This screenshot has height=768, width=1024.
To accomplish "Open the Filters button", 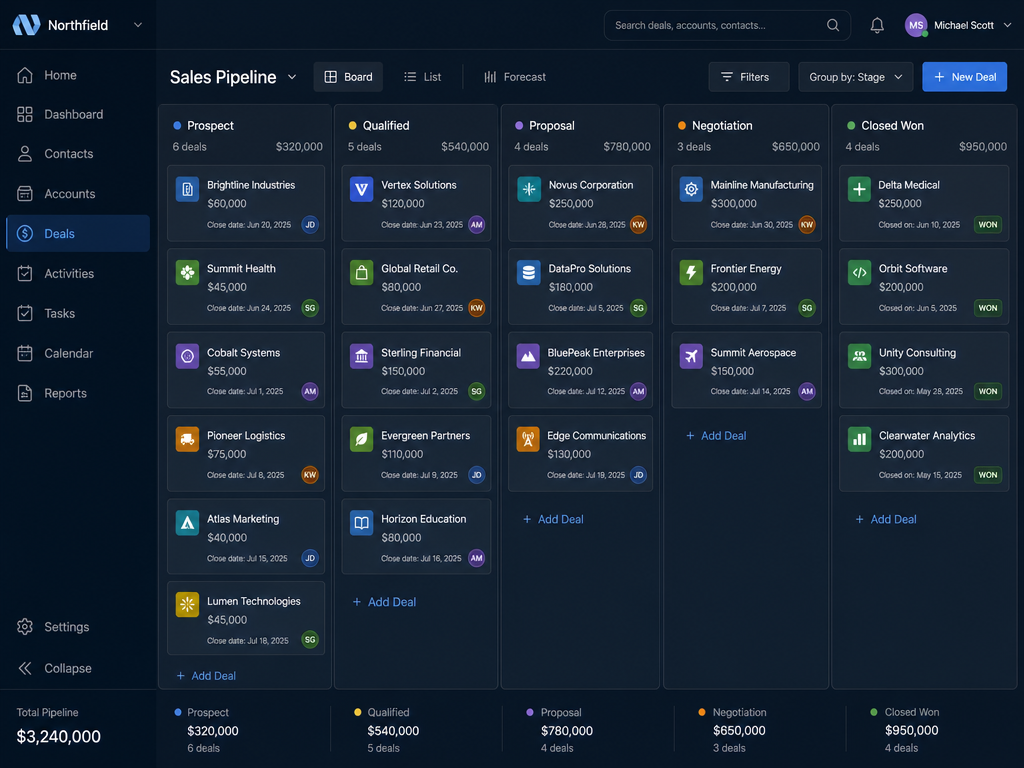I will coord(748,77).
